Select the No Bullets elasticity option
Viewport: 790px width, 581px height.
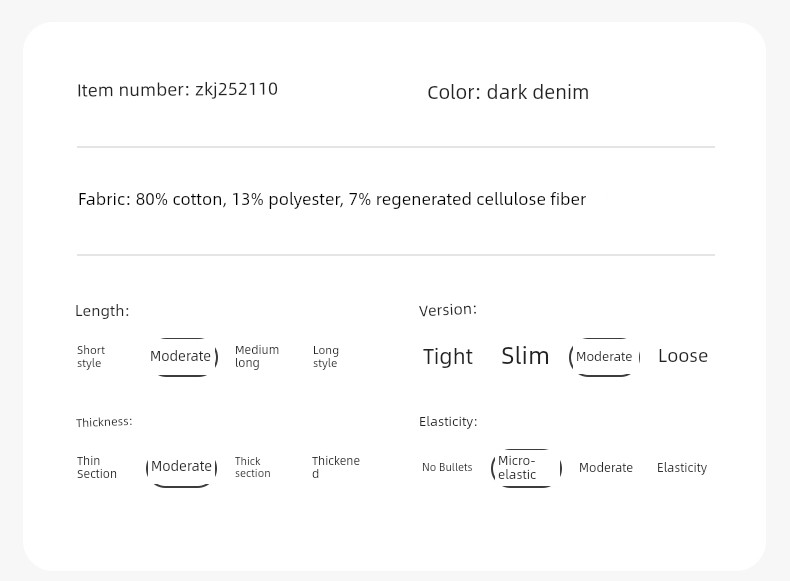click(x=447, y=467)
